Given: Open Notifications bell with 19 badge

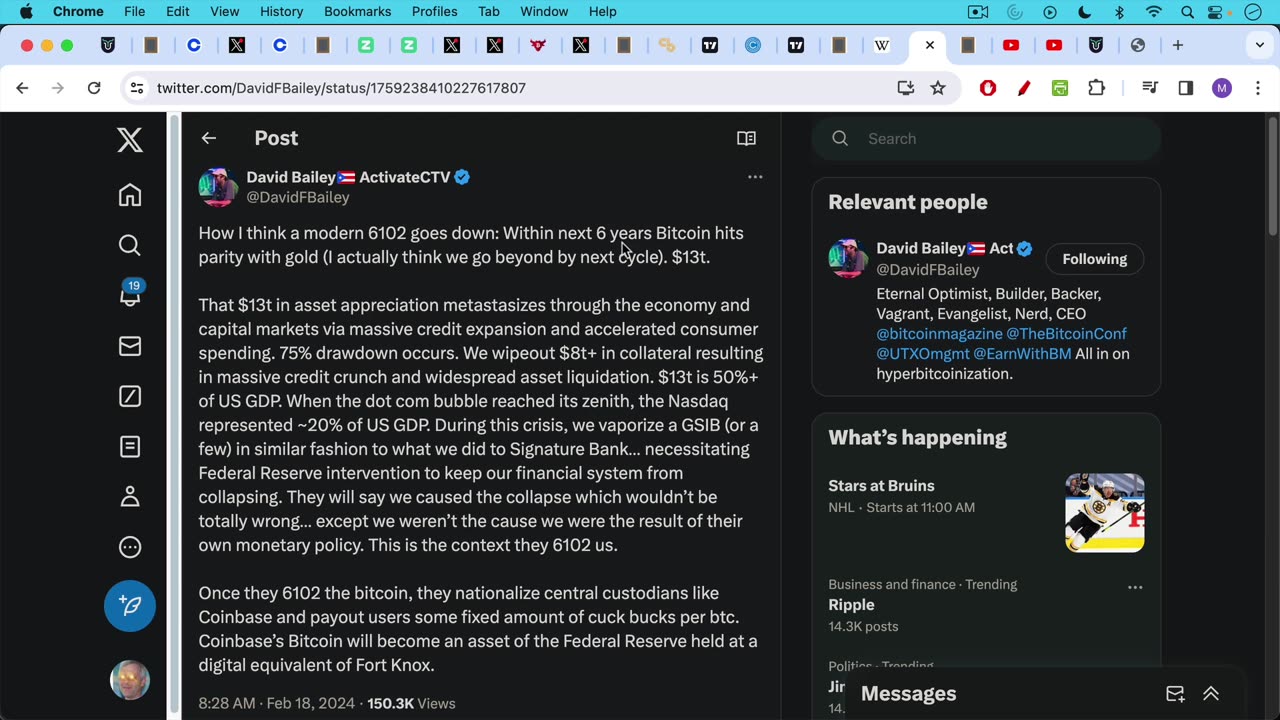Looking at the screenshot, I should coord(130,295).
